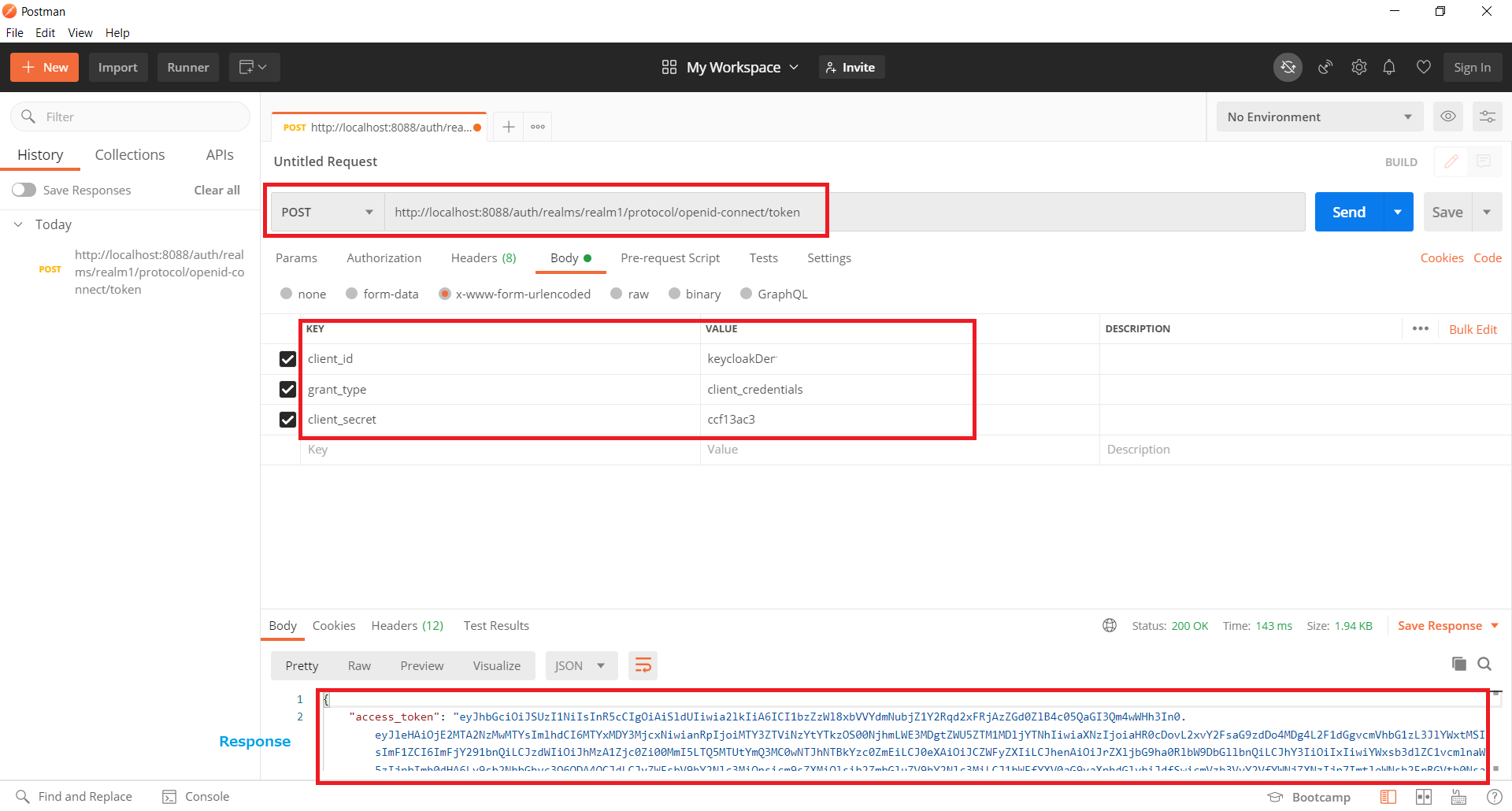Open the Save Response dropdown
1512x811 pixels.
1448,626
